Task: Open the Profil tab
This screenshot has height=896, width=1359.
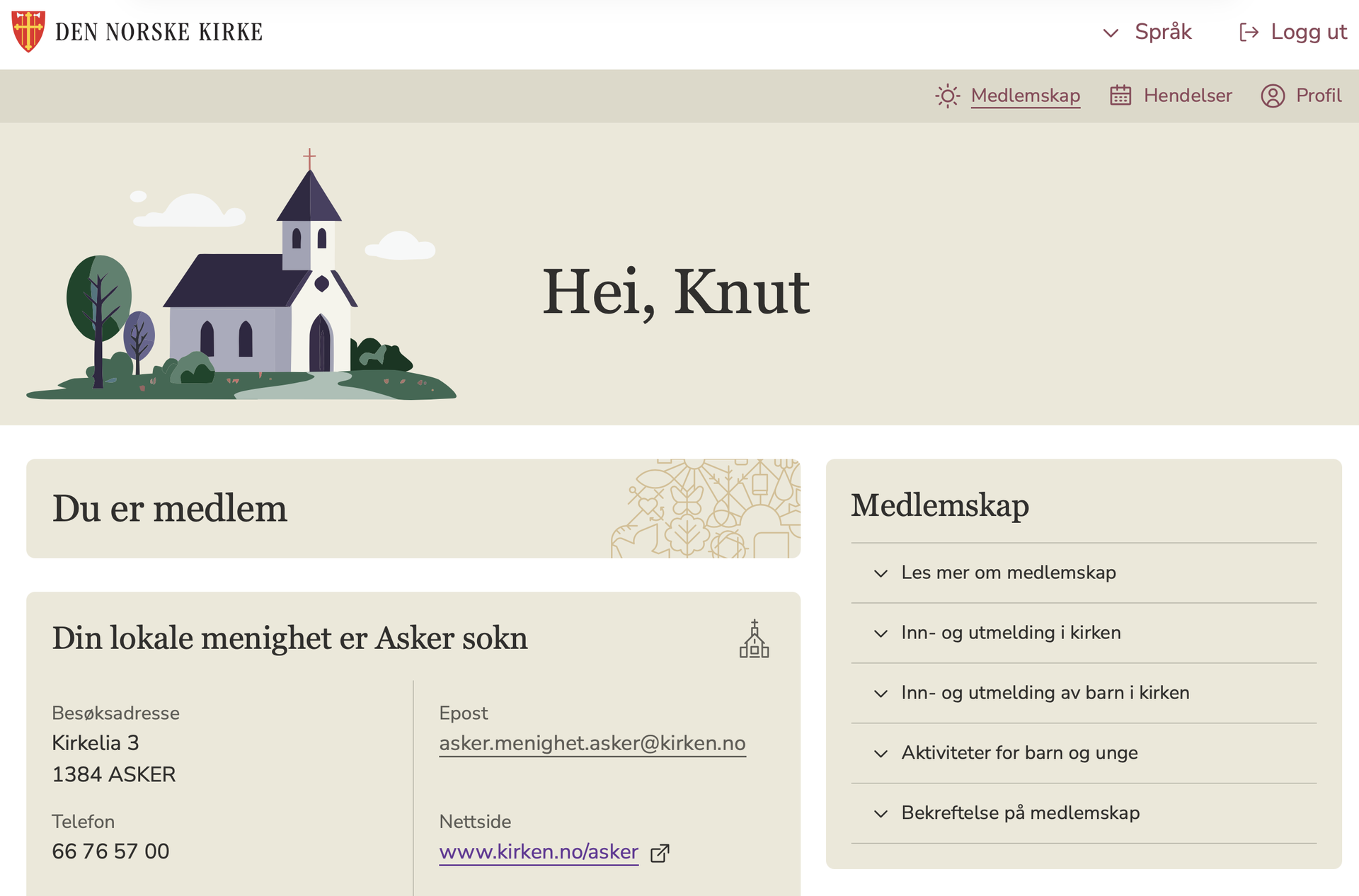Action: [x=1318, y=96]
